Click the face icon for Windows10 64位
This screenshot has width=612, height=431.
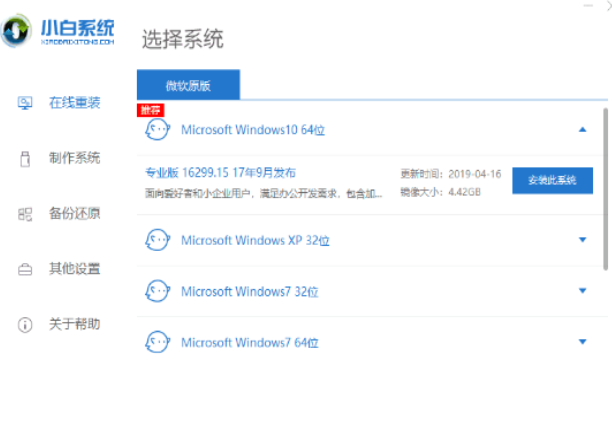click(158, 129)
